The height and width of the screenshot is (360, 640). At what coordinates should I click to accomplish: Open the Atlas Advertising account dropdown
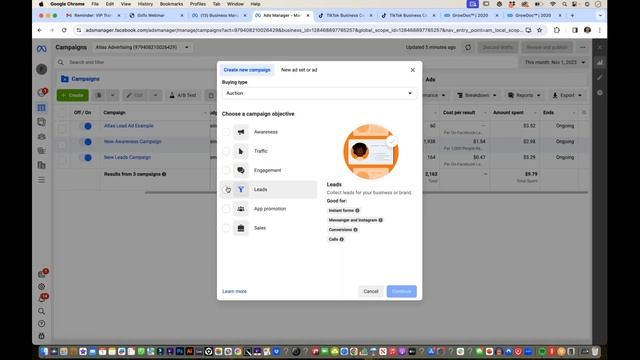coord(142,47)
